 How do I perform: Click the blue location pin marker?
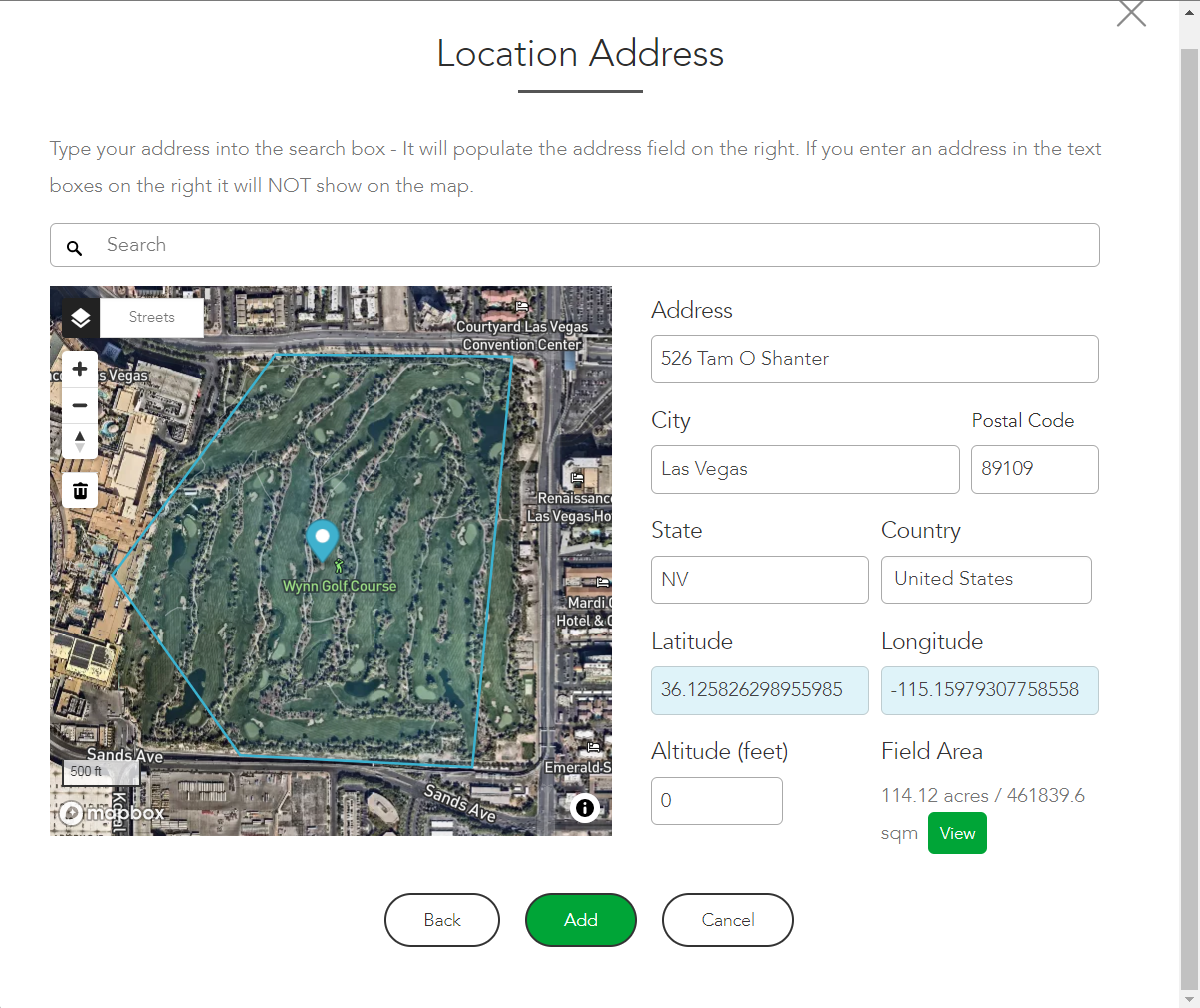[322, 540]
